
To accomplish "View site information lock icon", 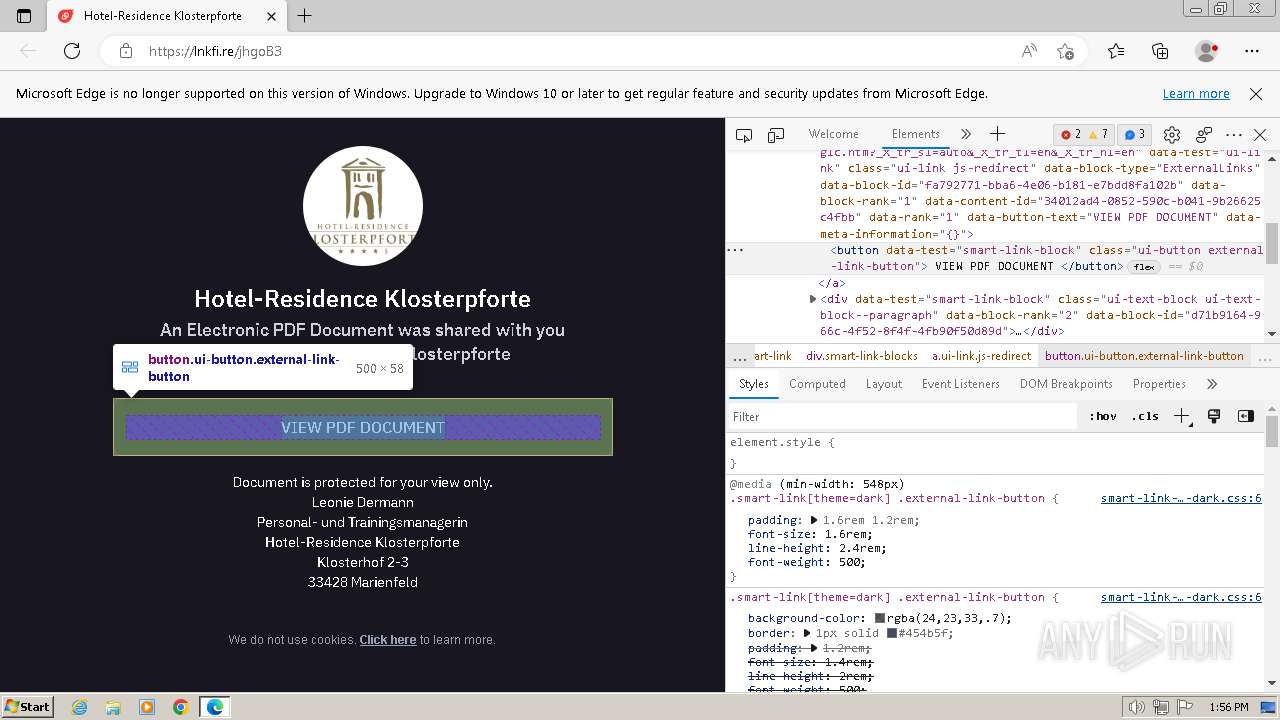I will (126, 51).
